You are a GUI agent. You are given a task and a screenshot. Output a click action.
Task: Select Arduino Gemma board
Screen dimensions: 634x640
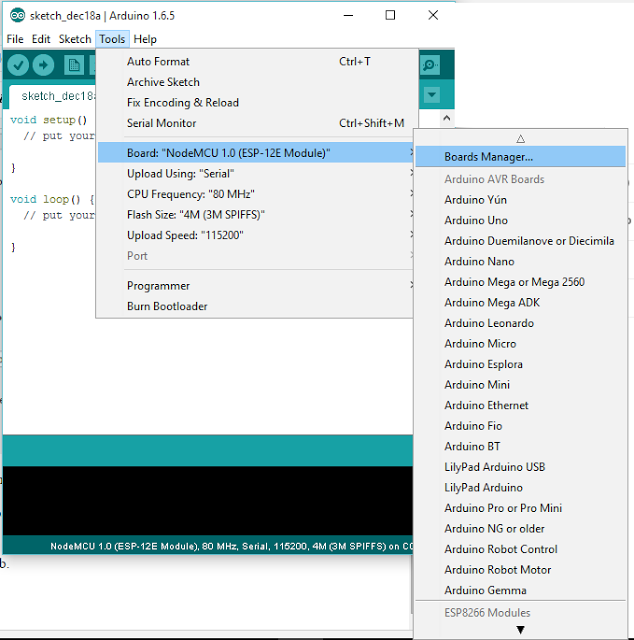click(521, 590)
